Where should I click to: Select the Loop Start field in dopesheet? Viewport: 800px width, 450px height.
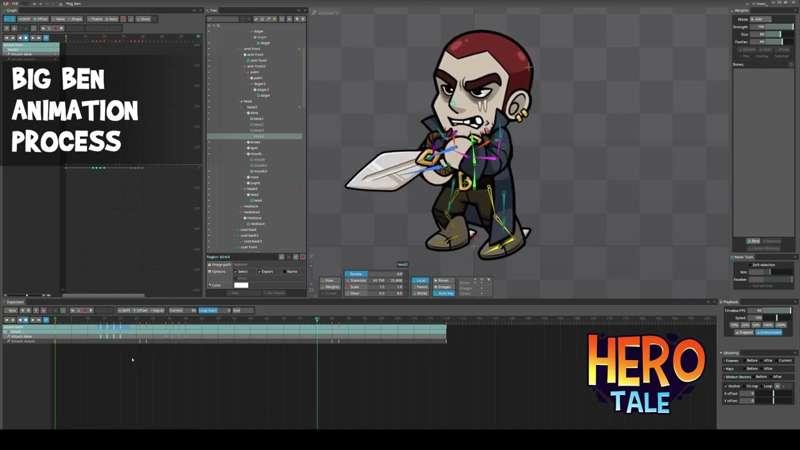coord(213,310)
